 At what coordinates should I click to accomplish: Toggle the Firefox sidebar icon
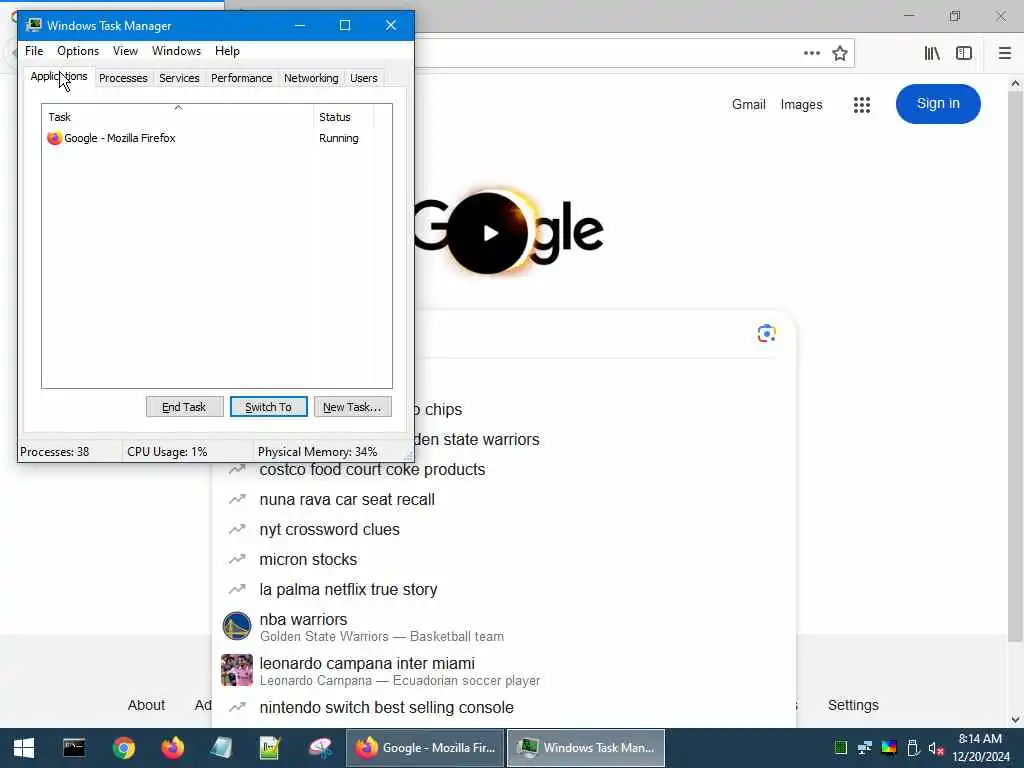964,53
